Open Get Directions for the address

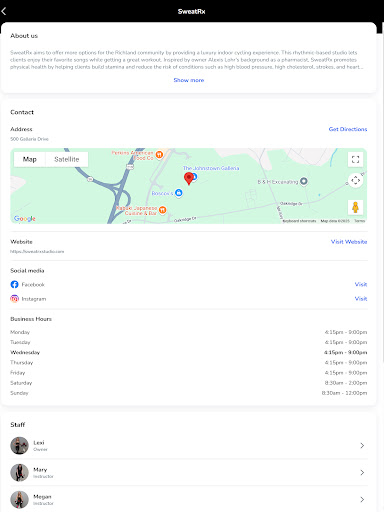click(x=348, y=129)
